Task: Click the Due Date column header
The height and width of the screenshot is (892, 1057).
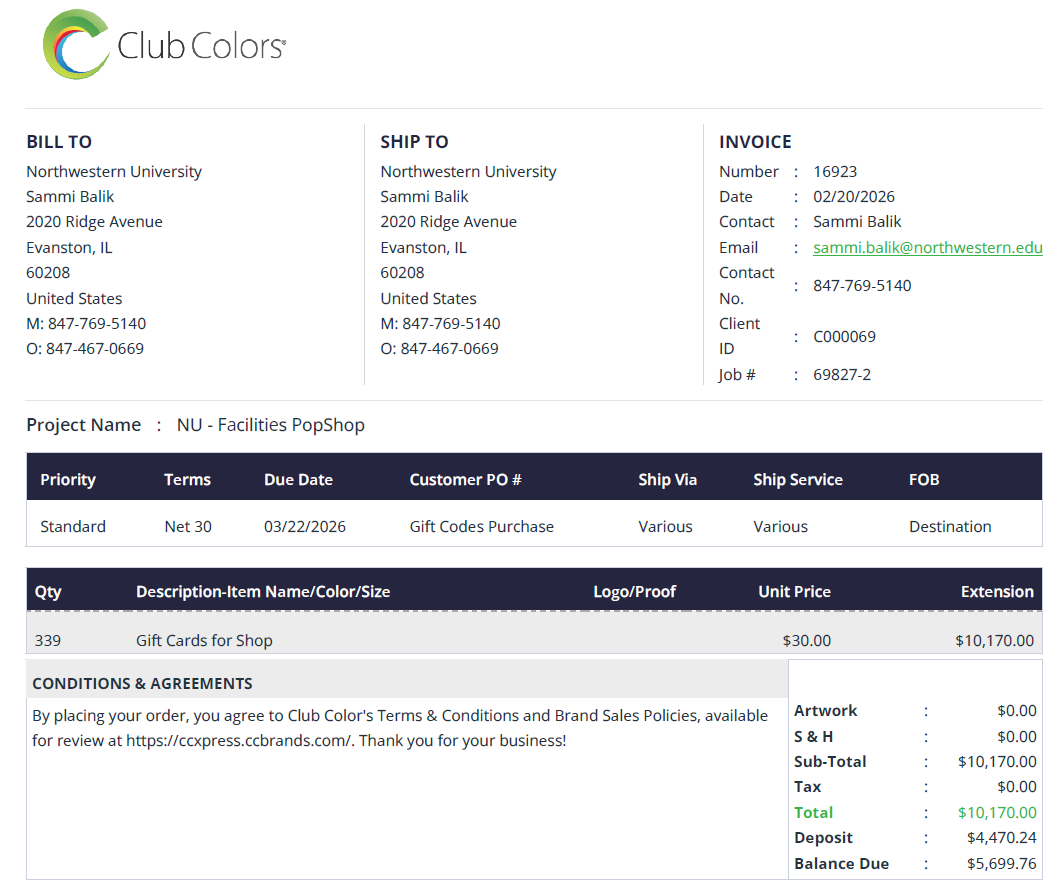Action: (x=298, y=479)
